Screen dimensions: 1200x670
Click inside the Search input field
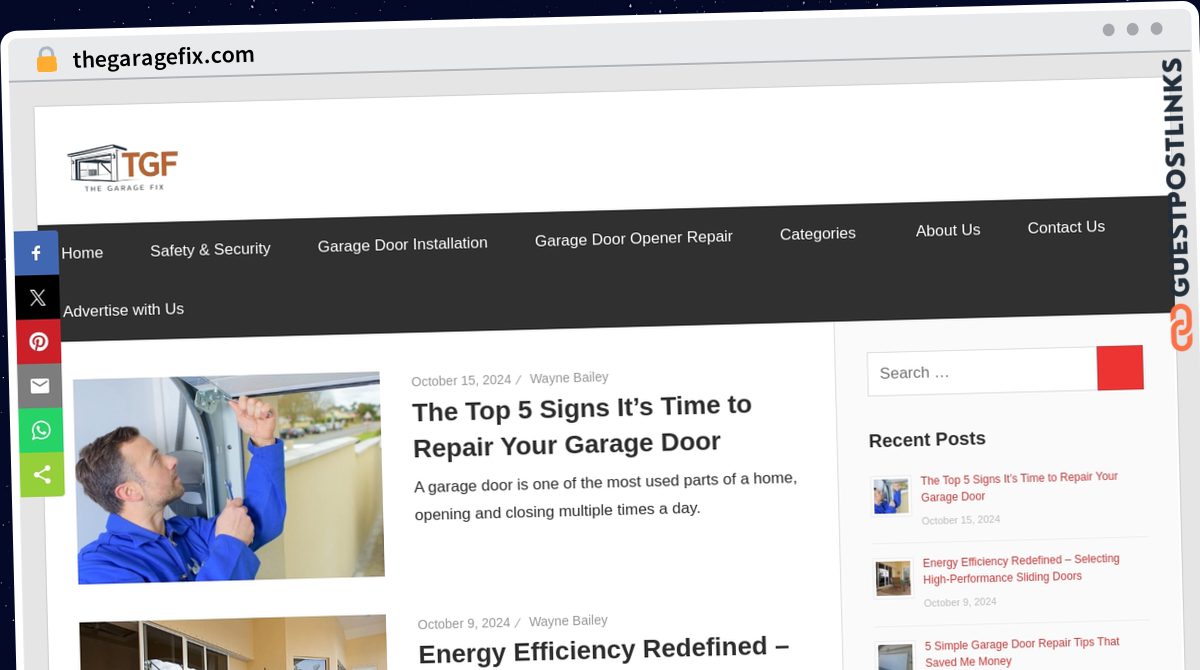click(982, 372)
